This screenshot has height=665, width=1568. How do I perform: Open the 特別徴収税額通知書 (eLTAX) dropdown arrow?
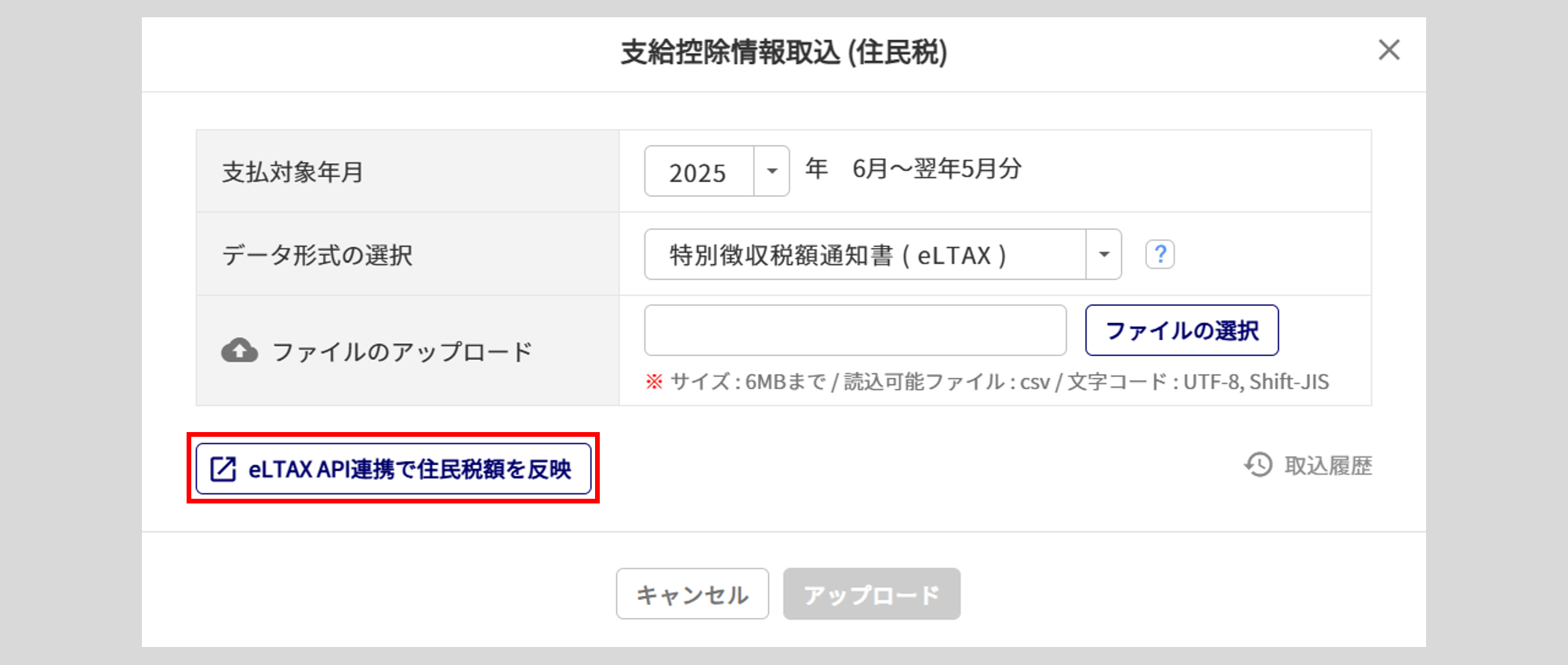click(x=1103, y=254)
